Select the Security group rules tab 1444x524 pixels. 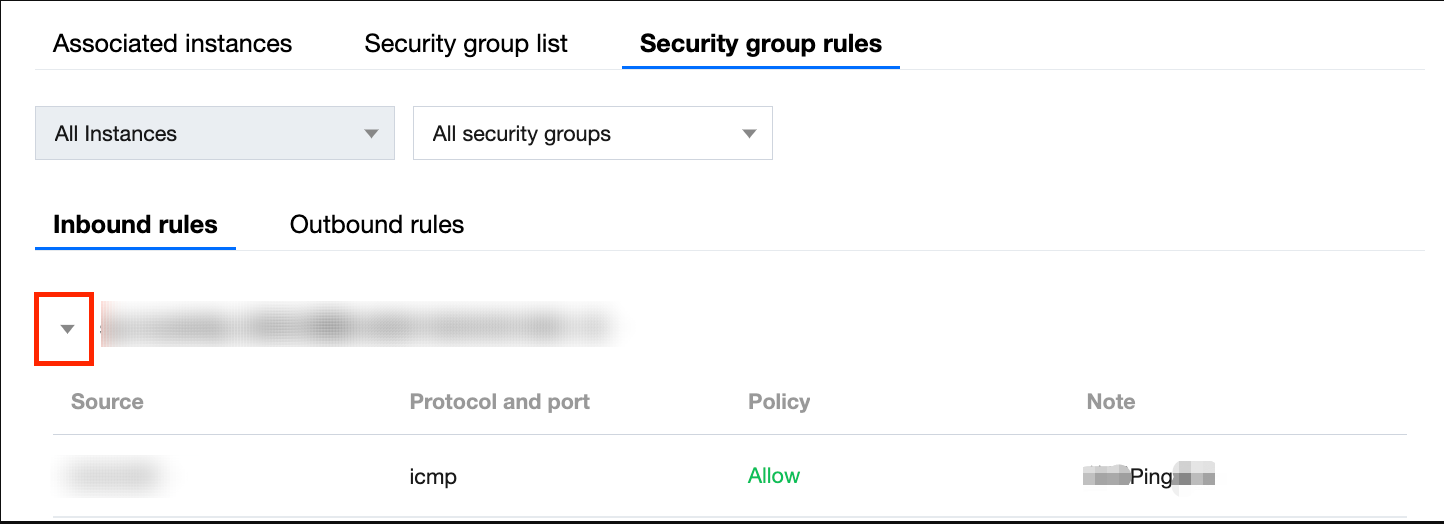point(761,44)
